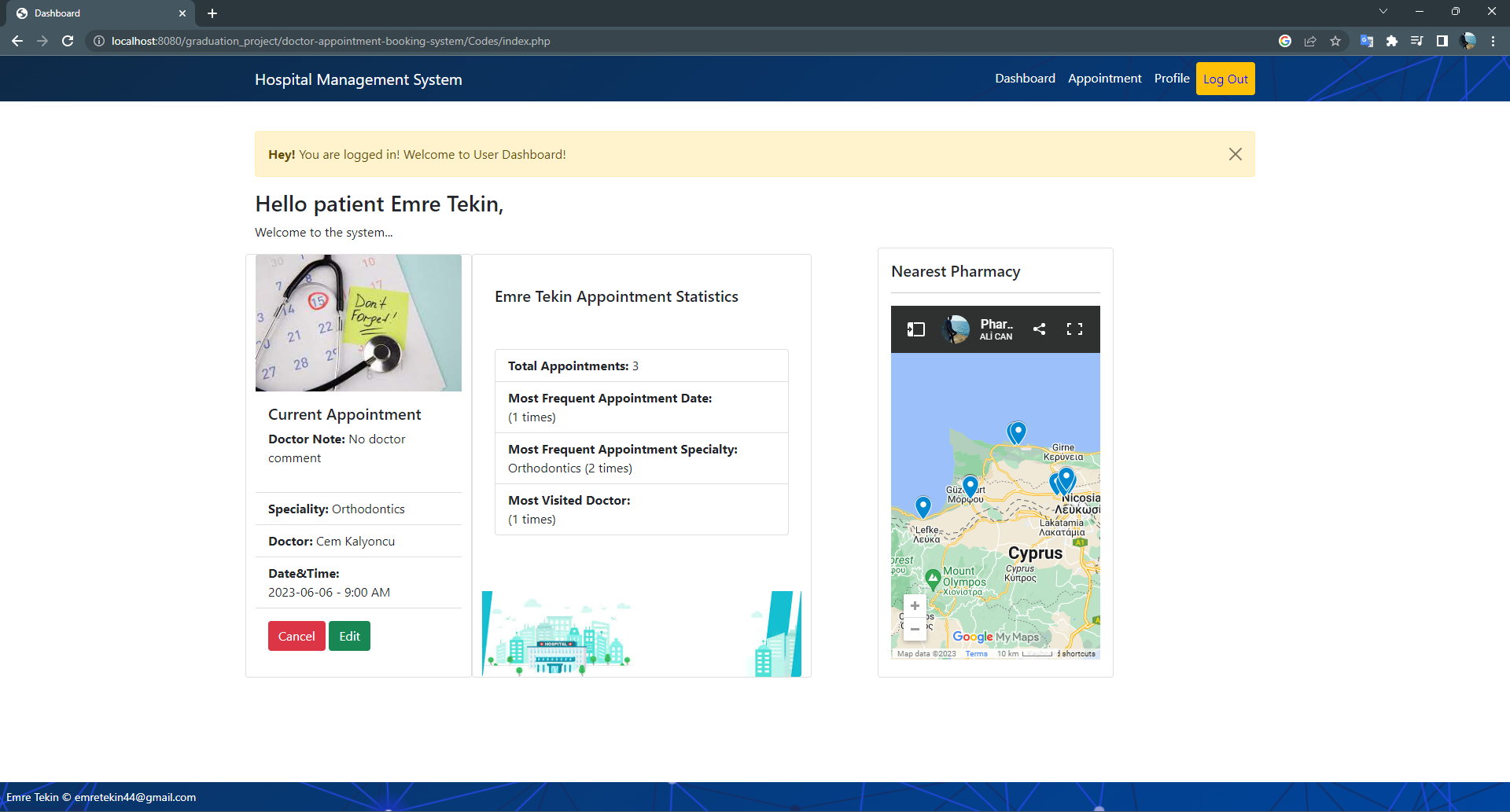1510x812 pixels.
Task: Cancel the current appointment
Action: (x=296, y=635)
